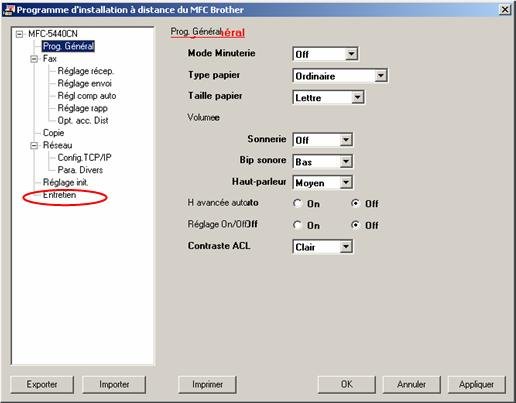Select the Fax tree node
The height and width of the screenshot is (403, 516).
click(x=50, y=59)
